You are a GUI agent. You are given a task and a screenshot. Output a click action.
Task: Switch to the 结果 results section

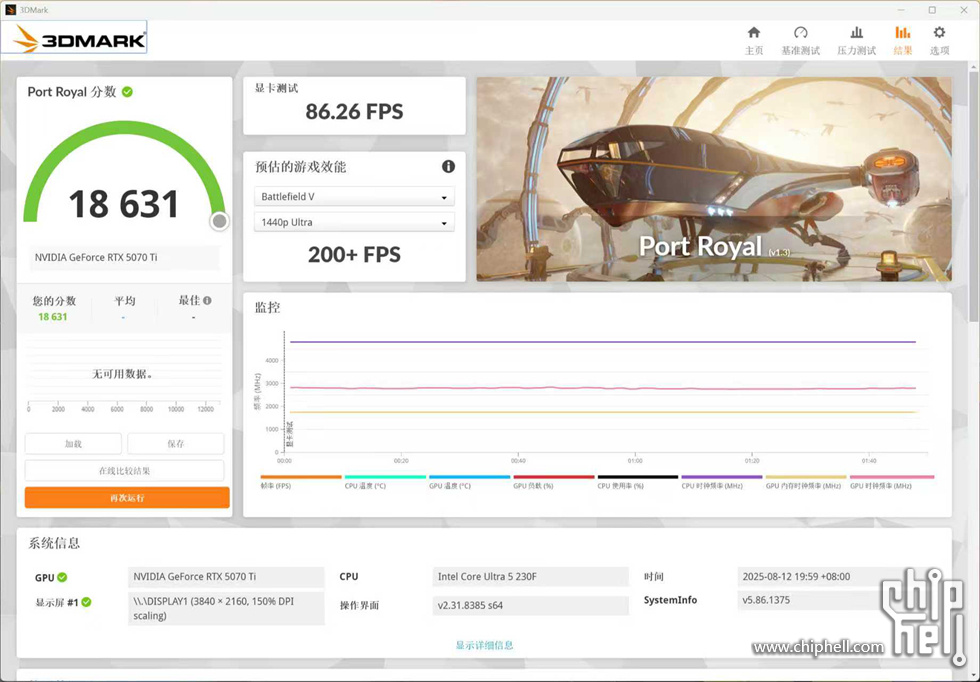click(902, 41)
